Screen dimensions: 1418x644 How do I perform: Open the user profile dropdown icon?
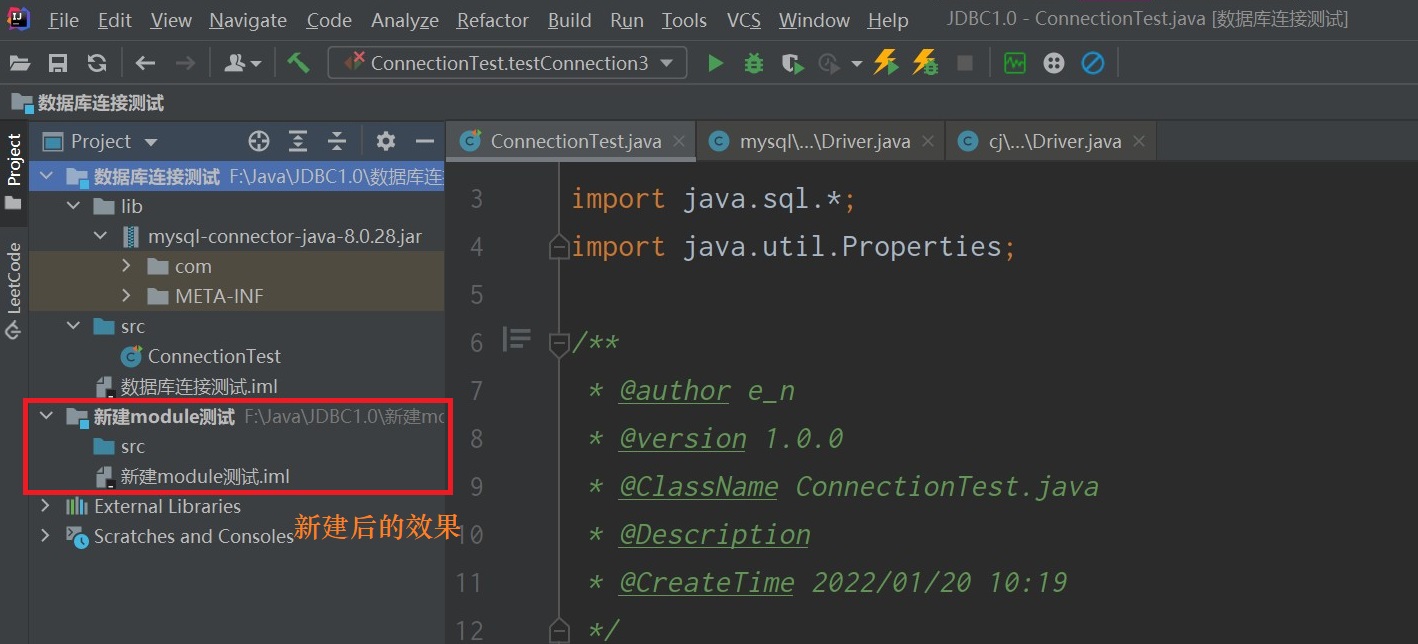pos(242,63)
